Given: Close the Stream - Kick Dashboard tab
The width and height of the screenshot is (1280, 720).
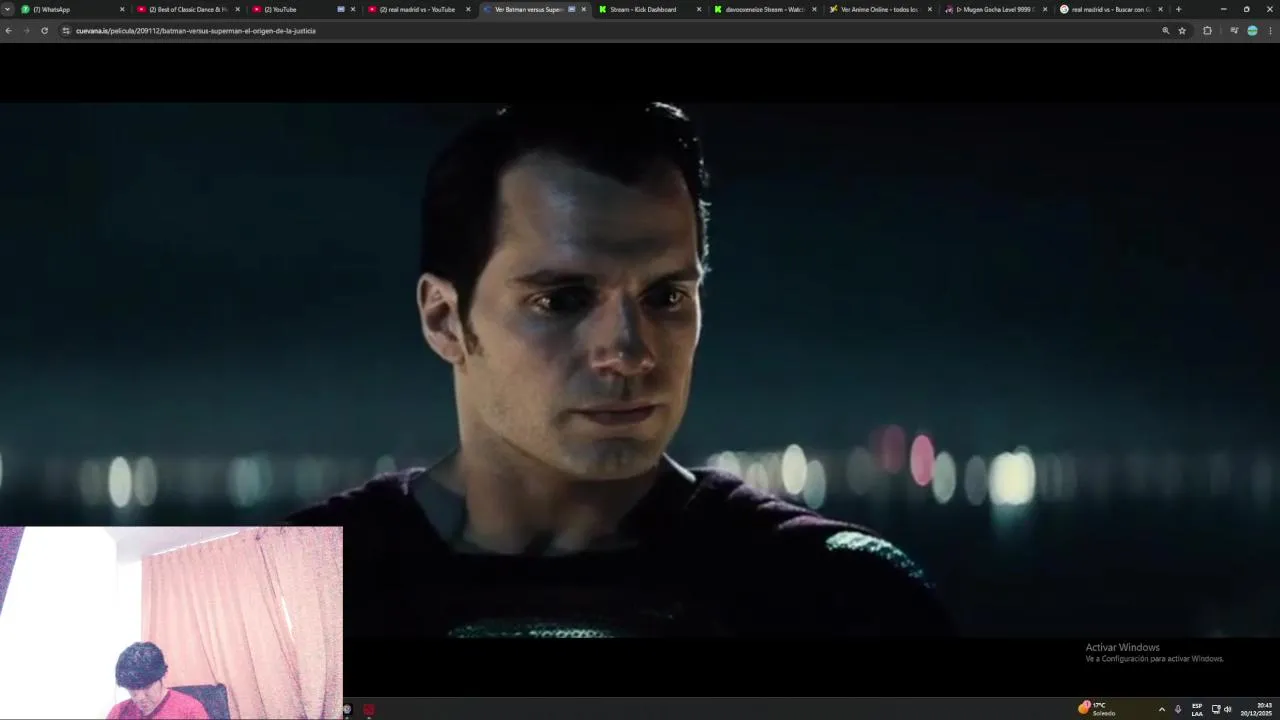Looking at the screenshot, I should [x=699, y=9].
